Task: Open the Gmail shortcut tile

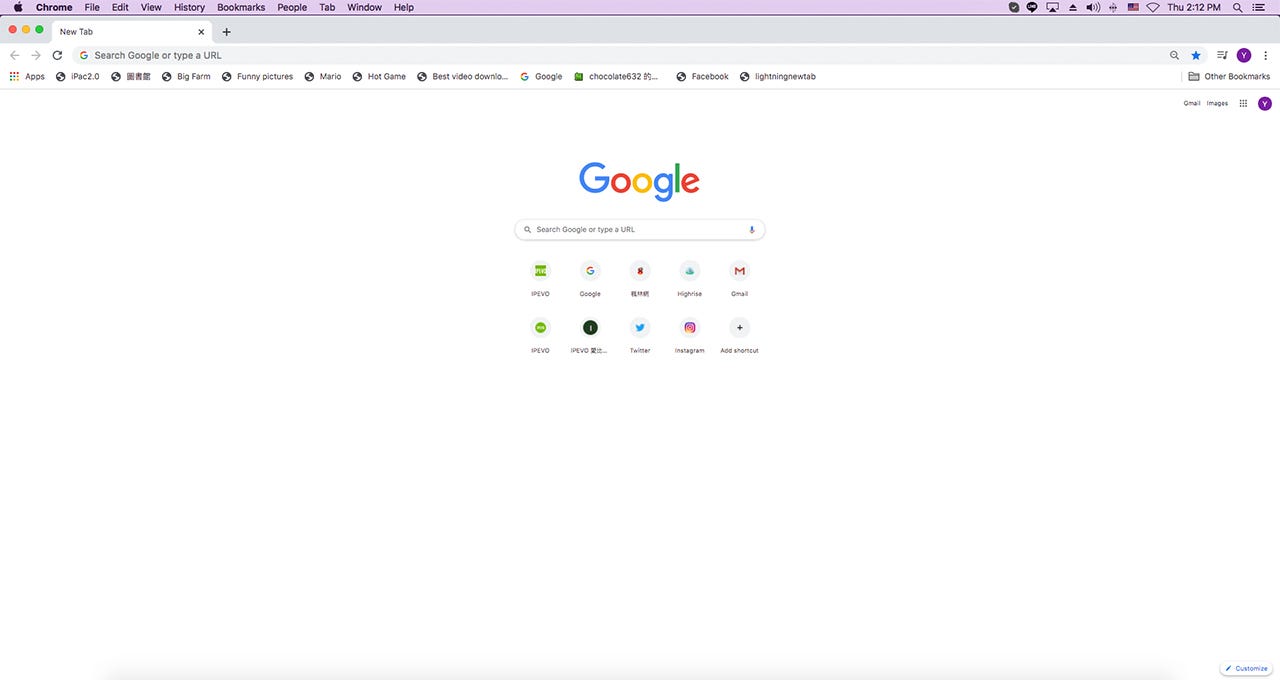Action: [739, 278]
